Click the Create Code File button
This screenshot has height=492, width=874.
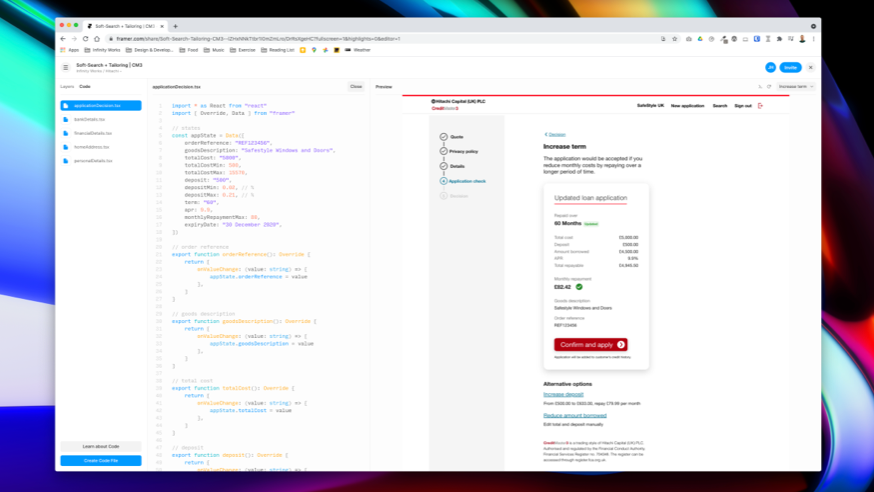tap(100, 460)
